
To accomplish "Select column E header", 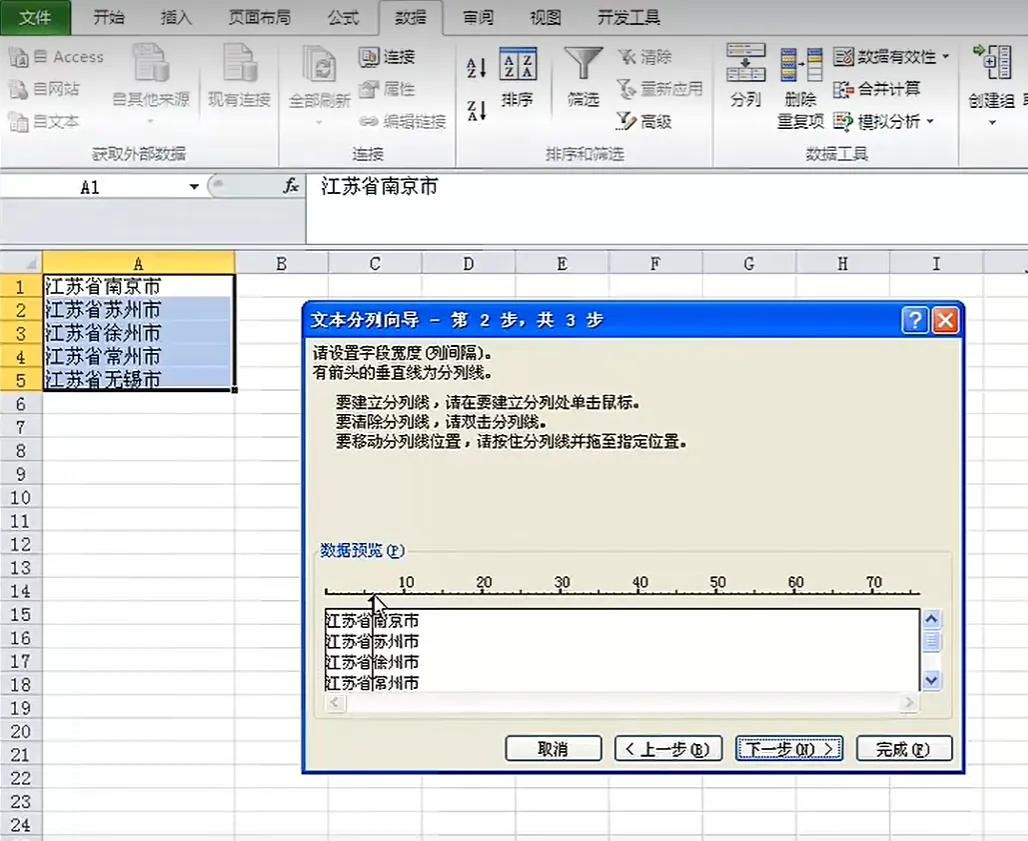I will coord(562,264).
